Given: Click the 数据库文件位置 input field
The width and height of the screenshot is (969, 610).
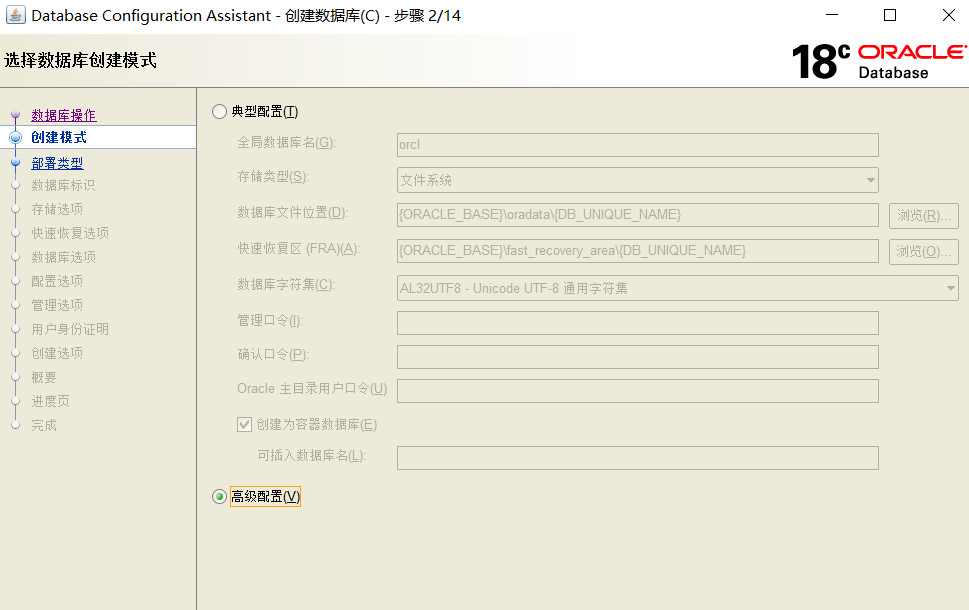Looking at the screenshot, I should [x=638, y=215].
